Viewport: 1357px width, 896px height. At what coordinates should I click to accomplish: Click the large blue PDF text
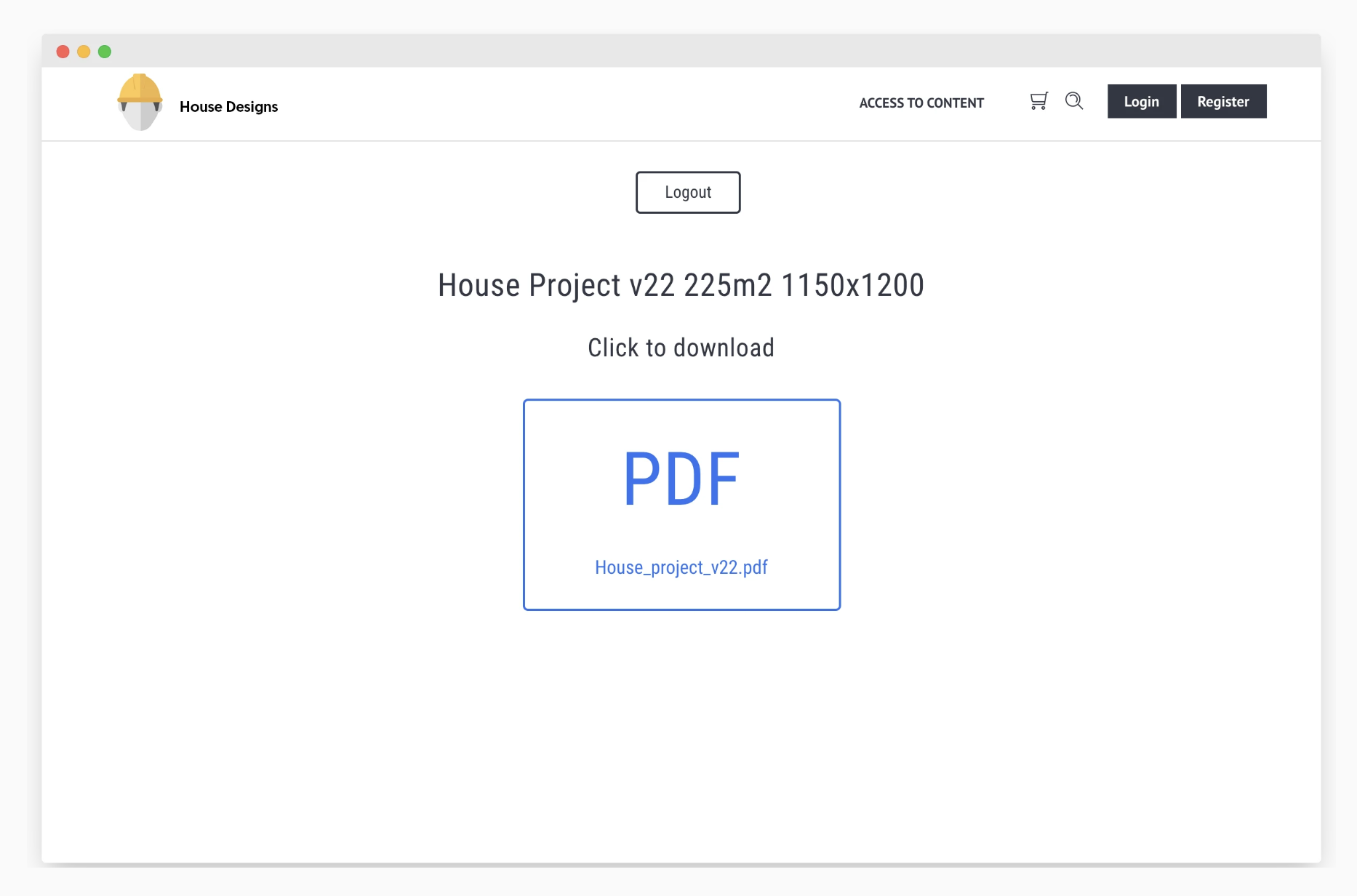(x=681, y=479)
